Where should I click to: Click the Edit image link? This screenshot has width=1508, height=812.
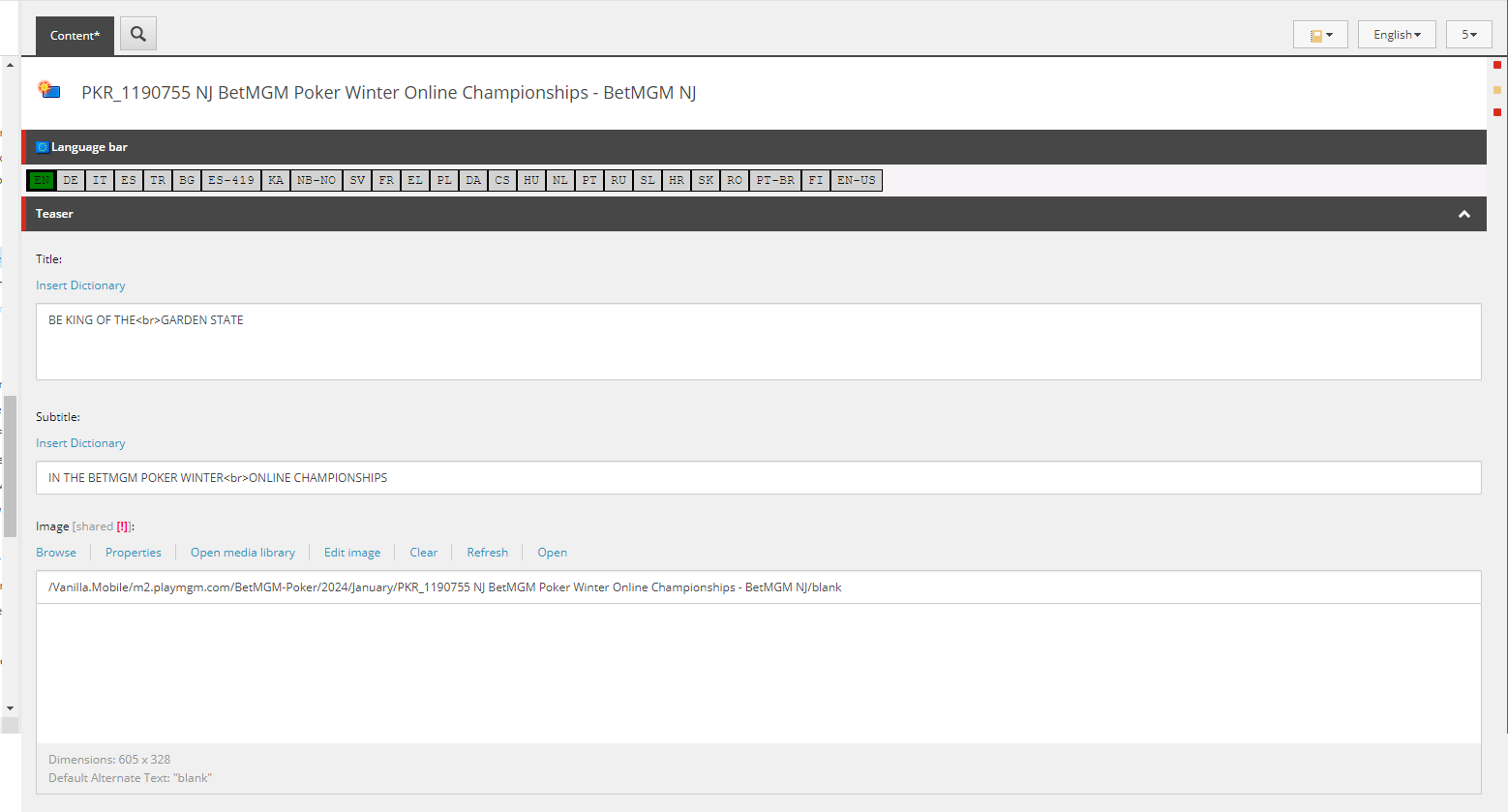pyautogui.click(x=352, y=553)
